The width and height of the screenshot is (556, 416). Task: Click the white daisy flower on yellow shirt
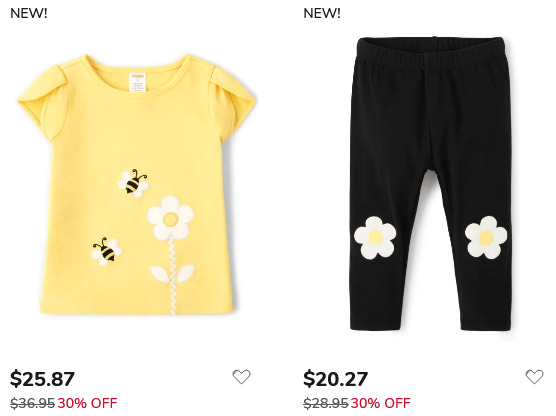click(x=171, y=217)
